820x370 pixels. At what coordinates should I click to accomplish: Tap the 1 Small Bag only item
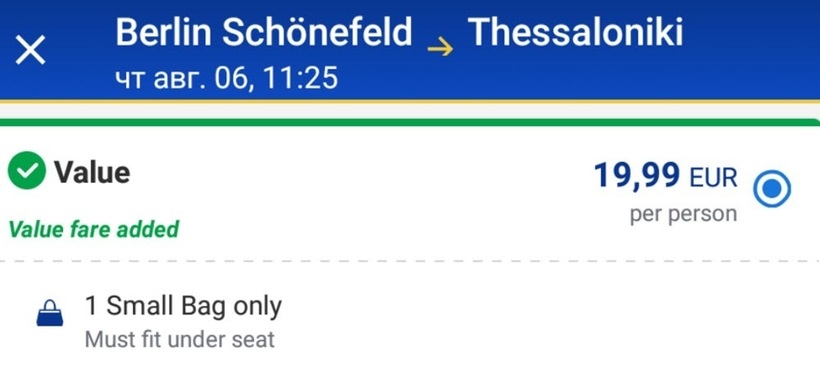(x=184, y=306)
